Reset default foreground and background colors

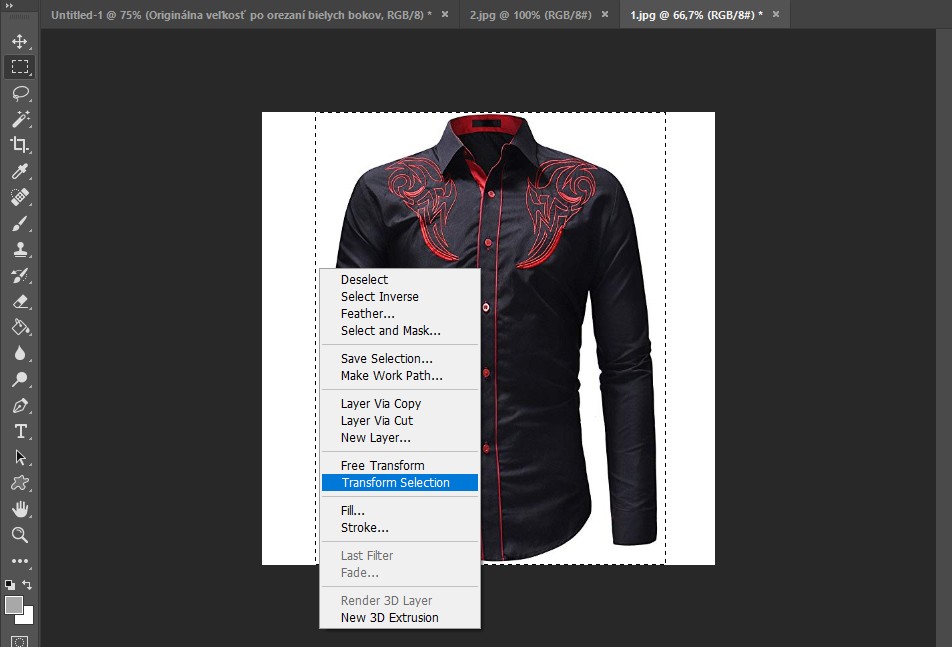[10, 585]
